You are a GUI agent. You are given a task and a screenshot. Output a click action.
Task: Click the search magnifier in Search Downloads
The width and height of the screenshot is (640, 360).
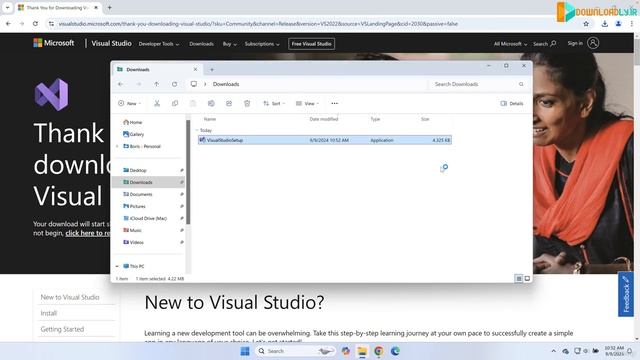tap(521, 84)
